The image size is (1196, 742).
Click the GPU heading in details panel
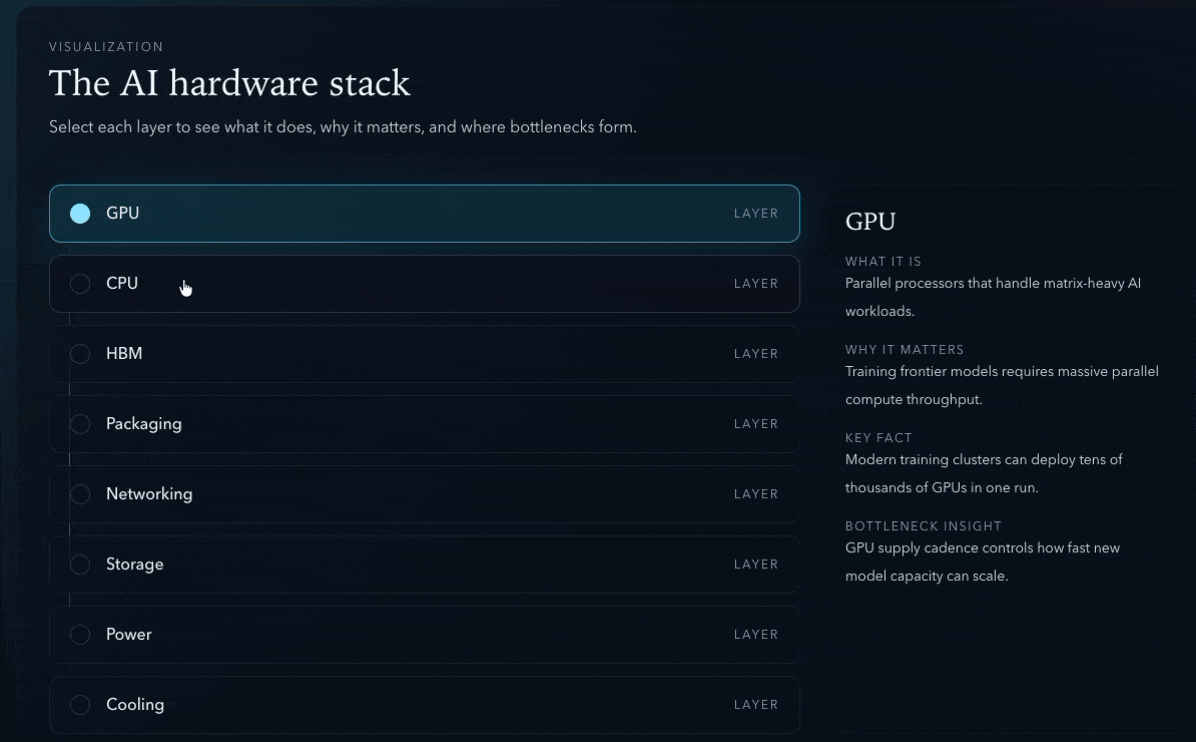870,222
